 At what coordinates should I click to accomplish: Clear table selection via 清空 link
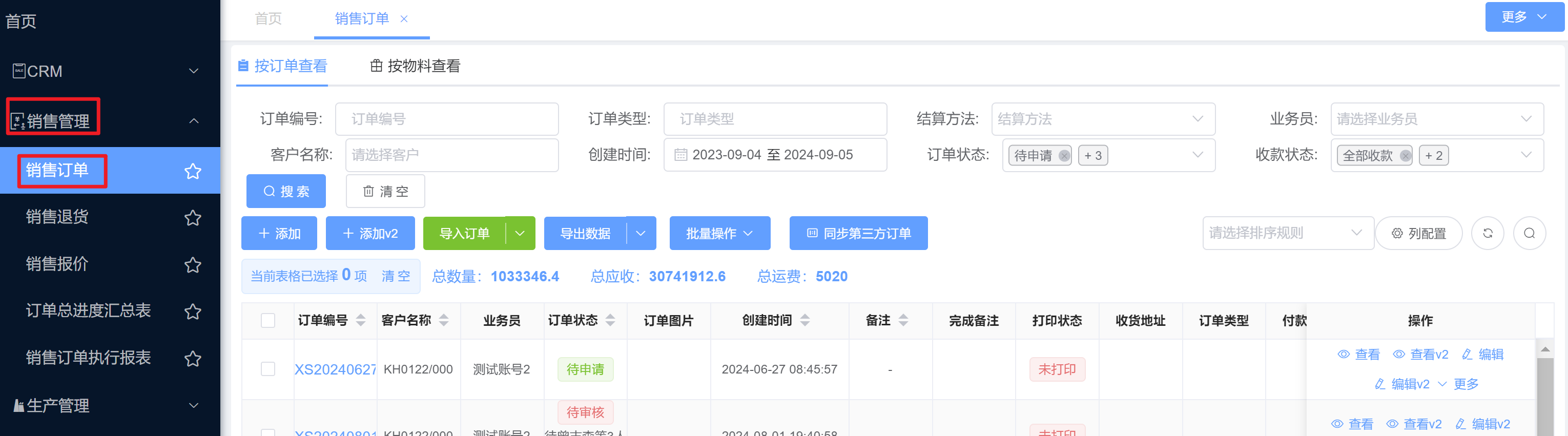pos(396,277)
